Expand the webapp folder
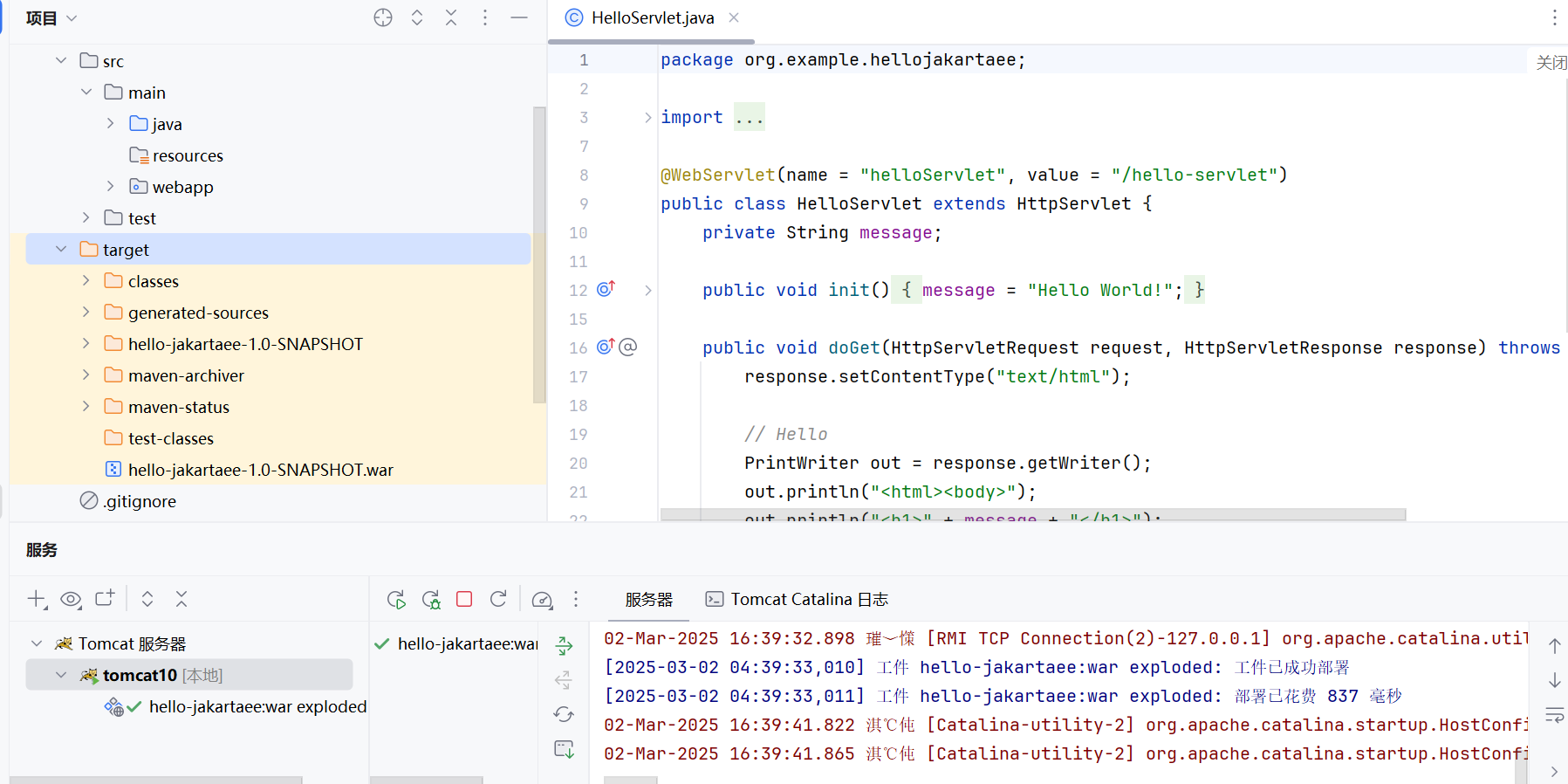Viewport: 1568px width, 784px height. [x=111, y=186]
